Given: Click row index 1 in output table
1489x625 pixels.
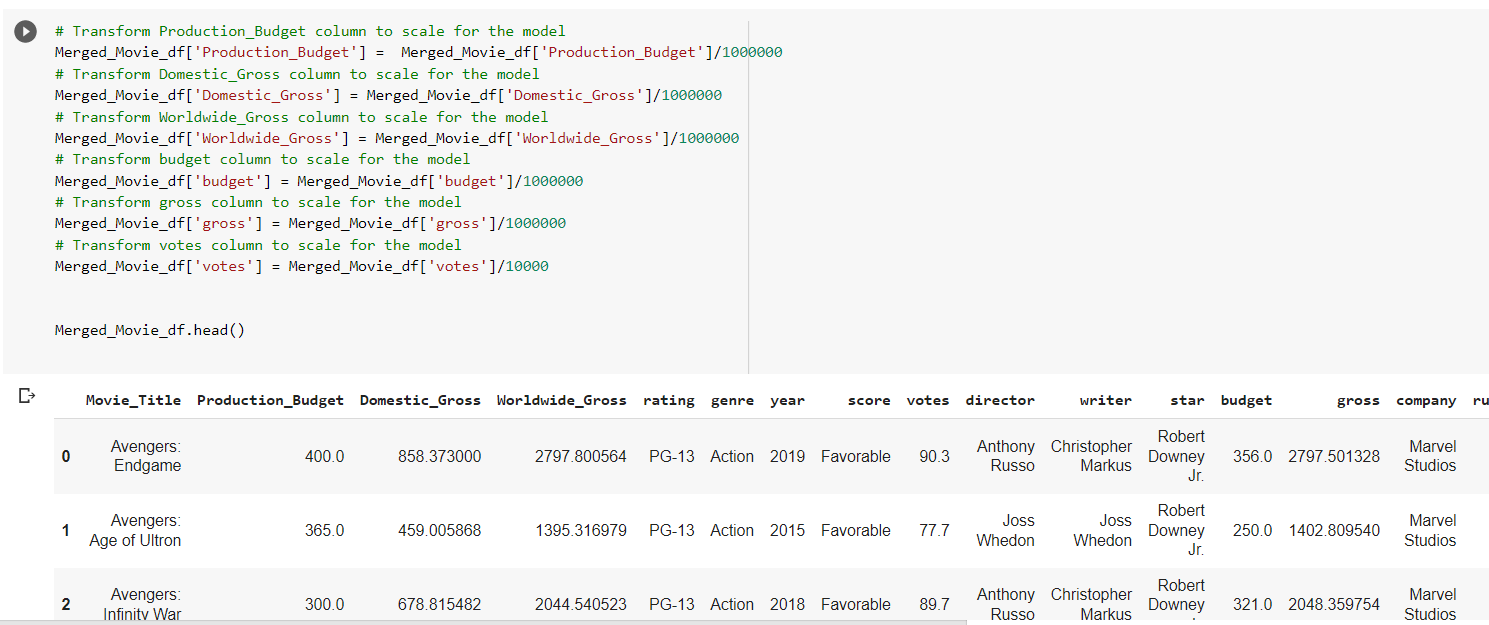Looking at the screenshot, I should tap(66, 530).
